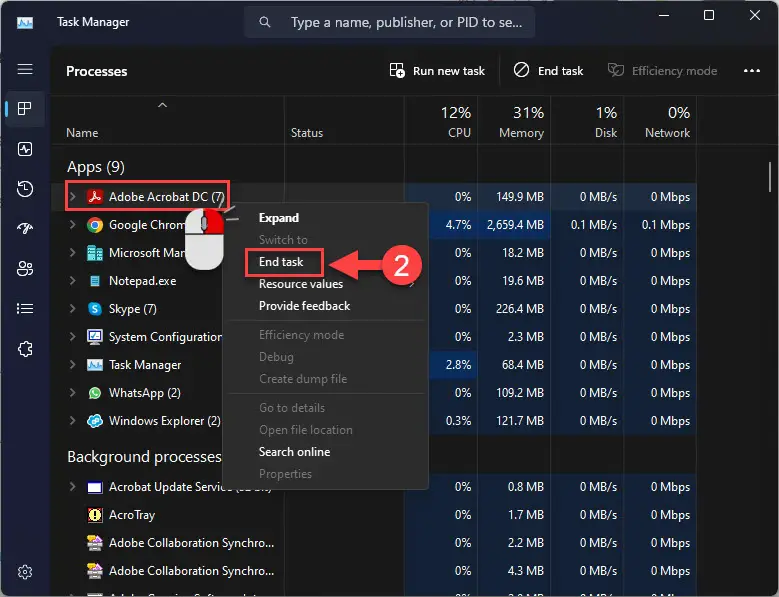Click the Skype app icon
The image size is (779, 597).
(94, 309)
